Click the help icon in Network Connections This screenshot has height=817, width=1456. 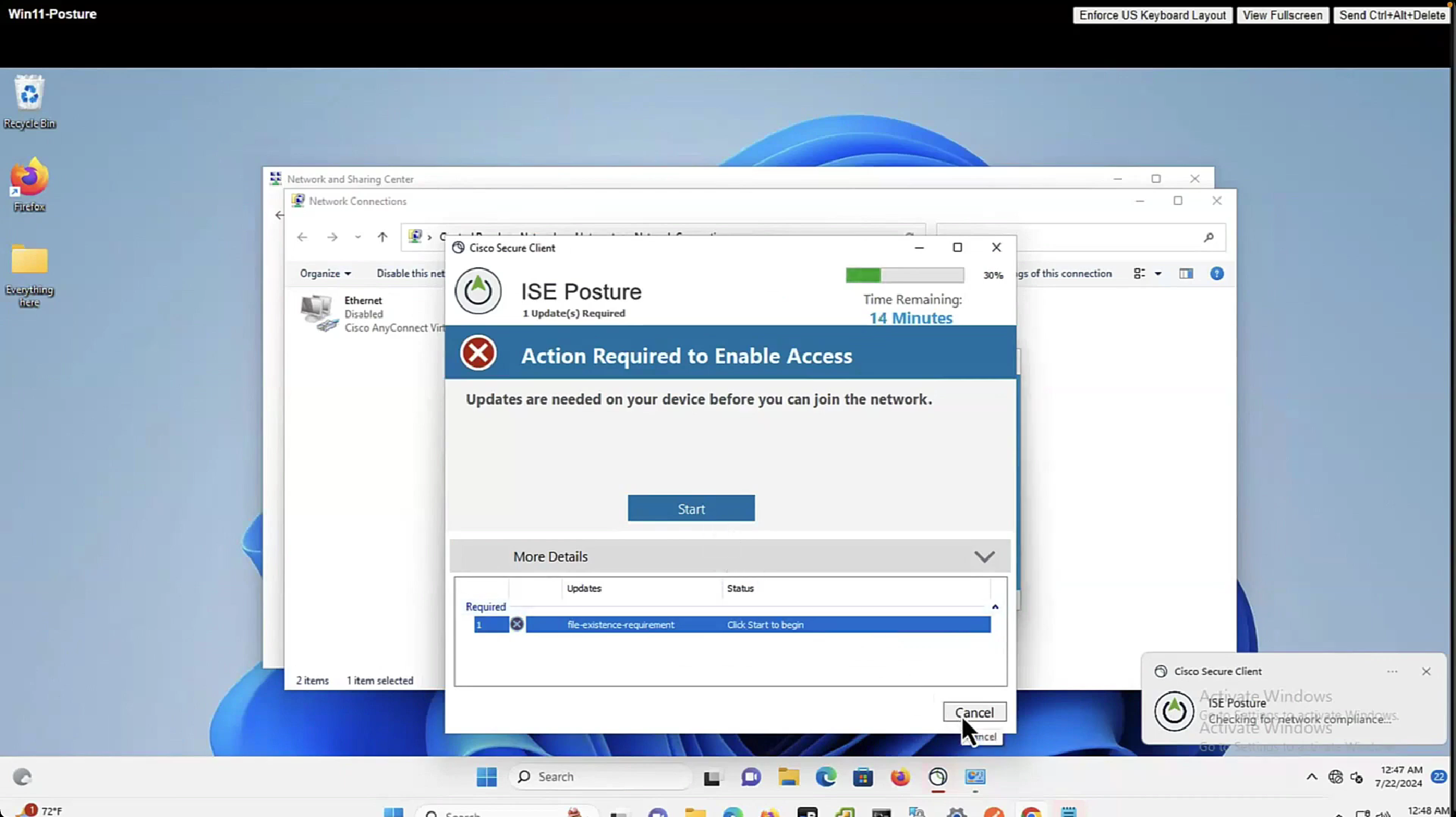click(x=1217, y=274)
